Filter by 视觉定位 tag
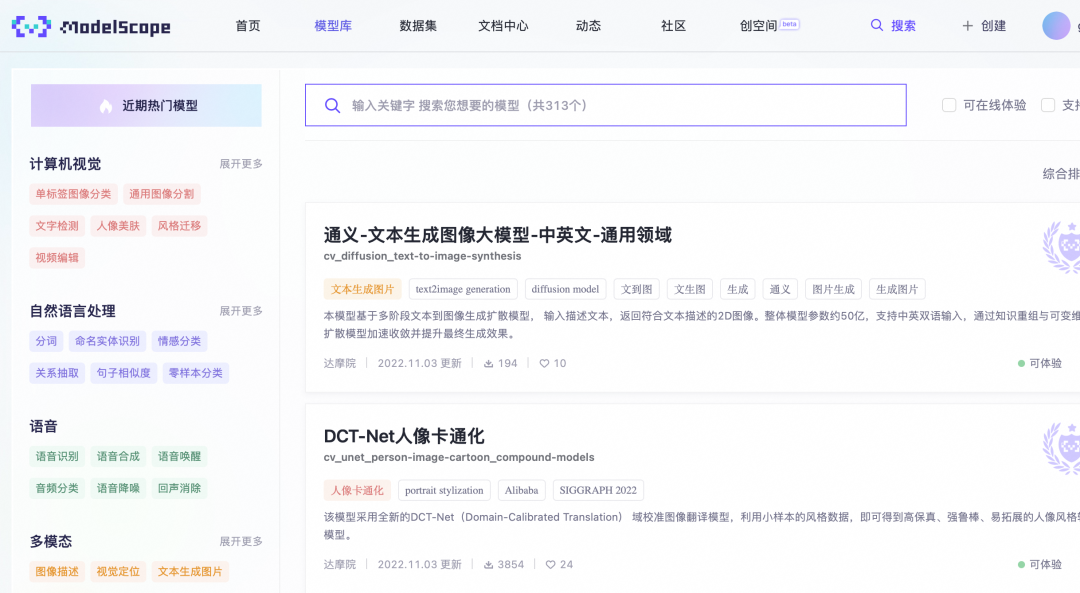The image size is (1080, 593). pyautogui.click(x=118, y=572)
